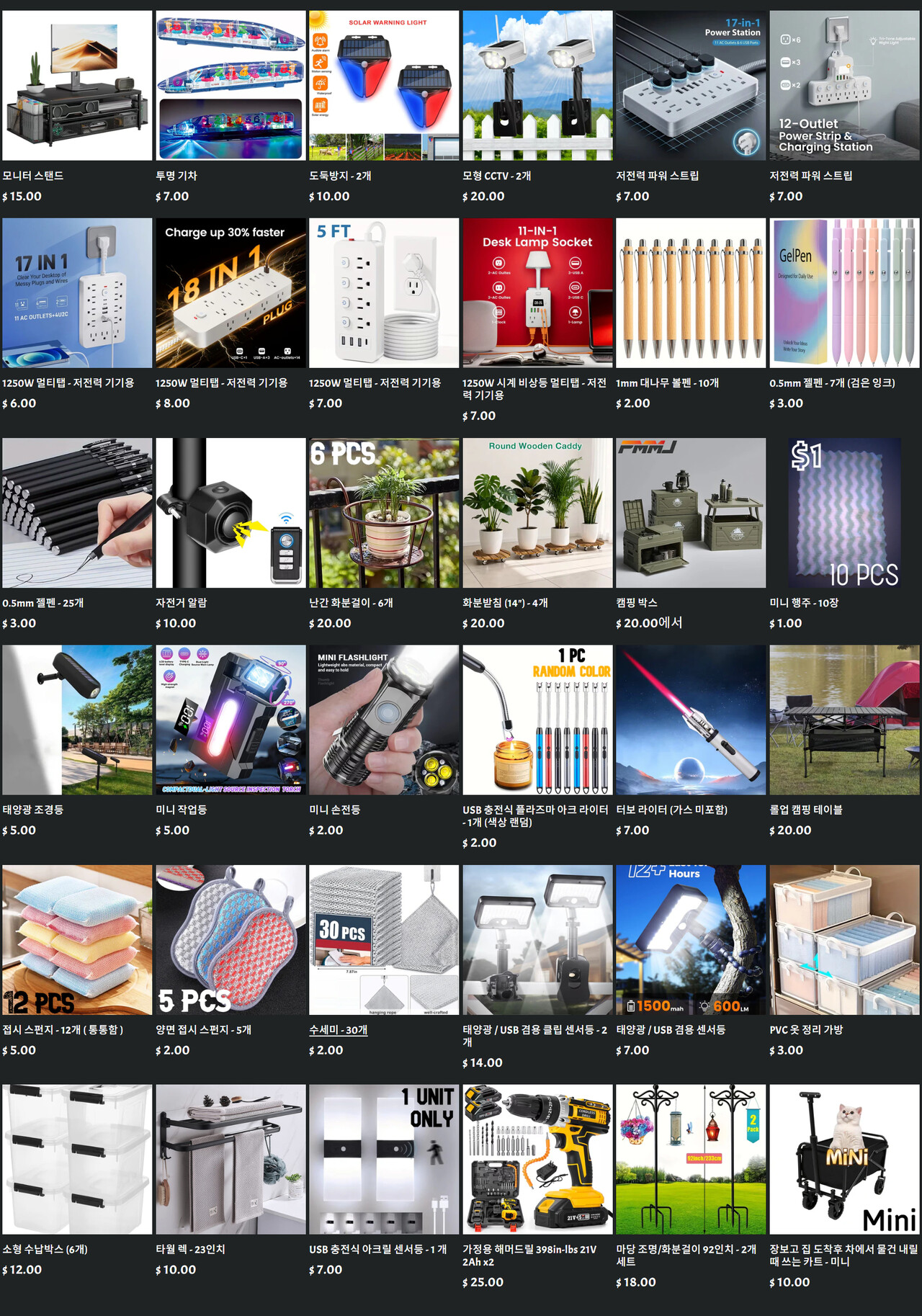Open the 캠핑 박스 product title
This screenshot has width=922, height=1316.
point(637,603)
